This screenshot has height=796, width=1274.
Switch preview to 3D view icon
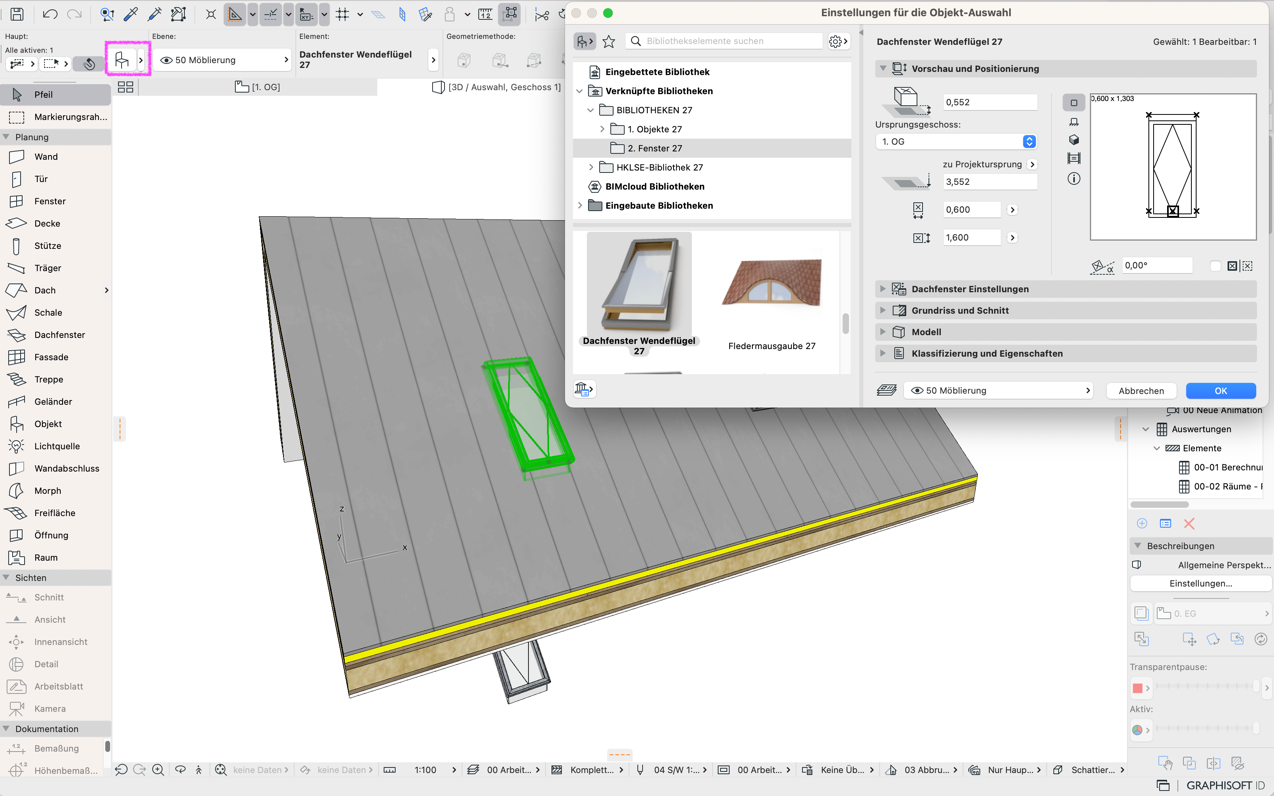[x=1074, y=140]
